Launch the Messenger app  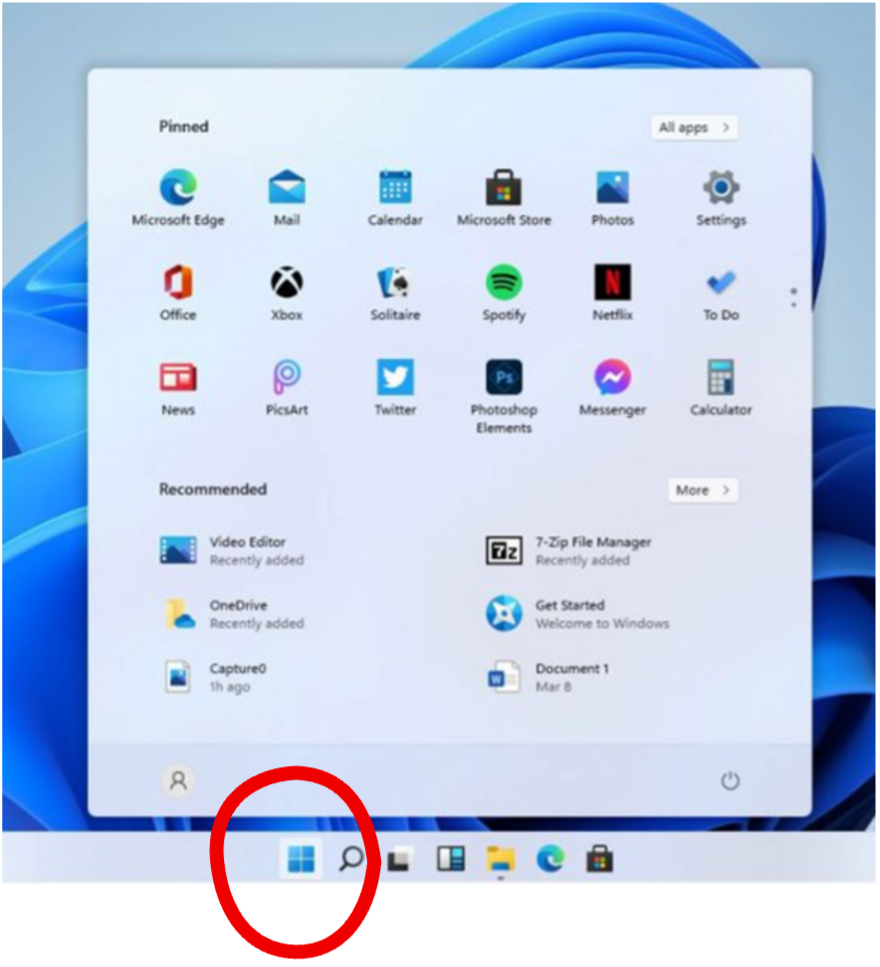pyautogui.click(x=612, y=378)
